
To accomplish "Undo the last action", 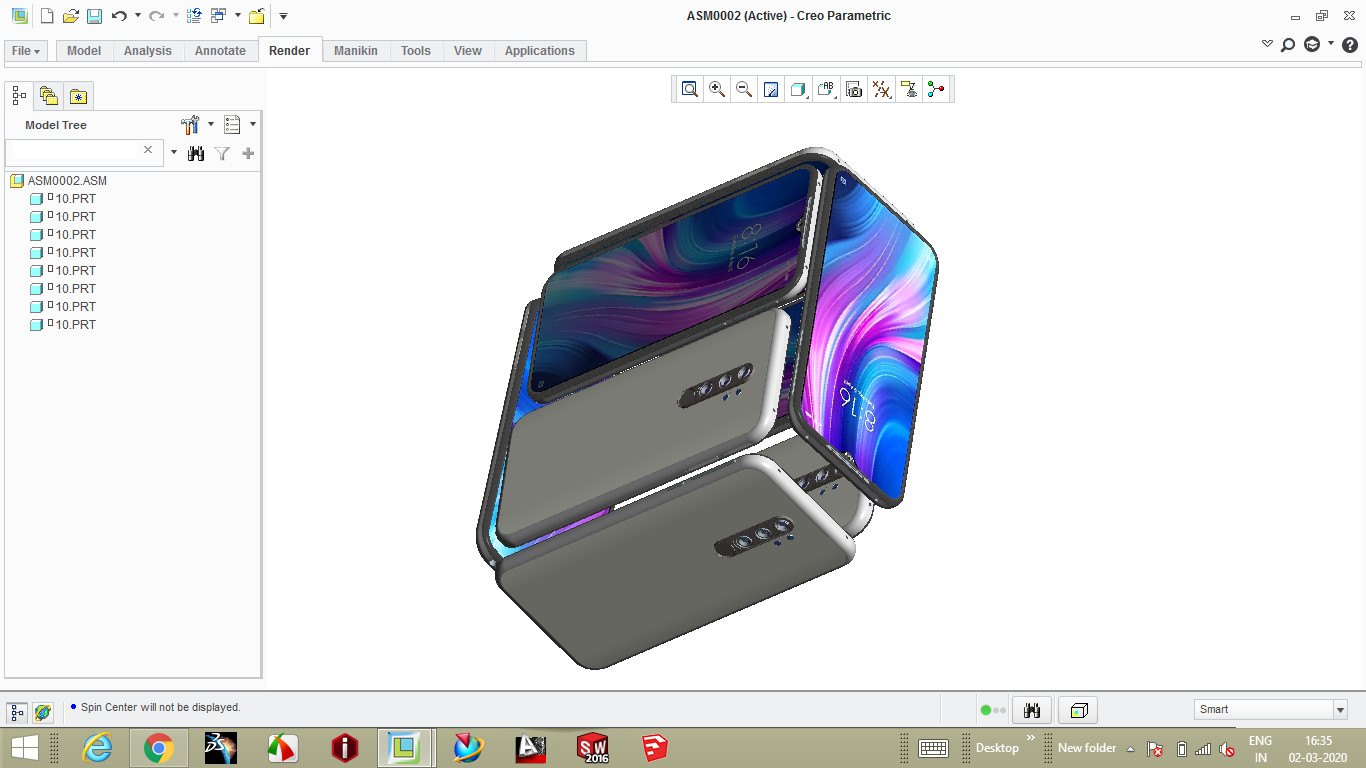I will click(x=119, y=16).
